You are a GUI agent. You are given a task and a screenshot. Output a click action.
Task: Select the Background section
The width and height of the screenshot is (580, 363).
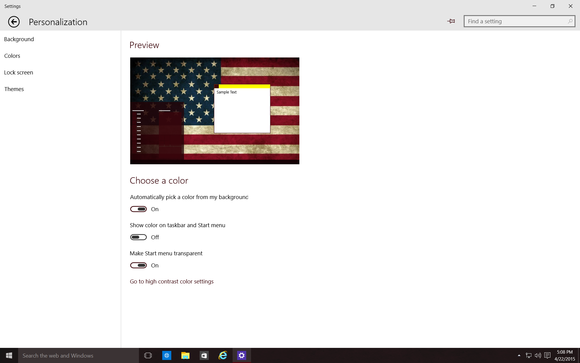pyautogui.click(x=19, y=39)
